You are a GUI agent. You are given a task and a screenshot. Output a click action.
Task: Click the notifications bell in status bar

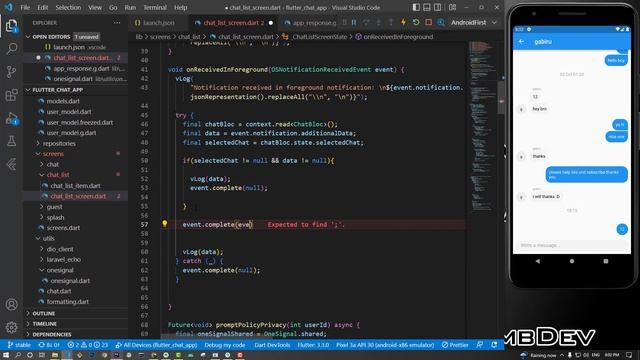[494, 345]
